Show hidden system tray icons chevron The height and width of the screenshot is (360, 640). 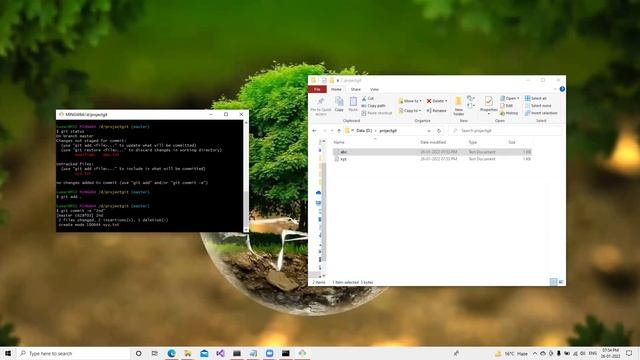(x=535, y=353)
